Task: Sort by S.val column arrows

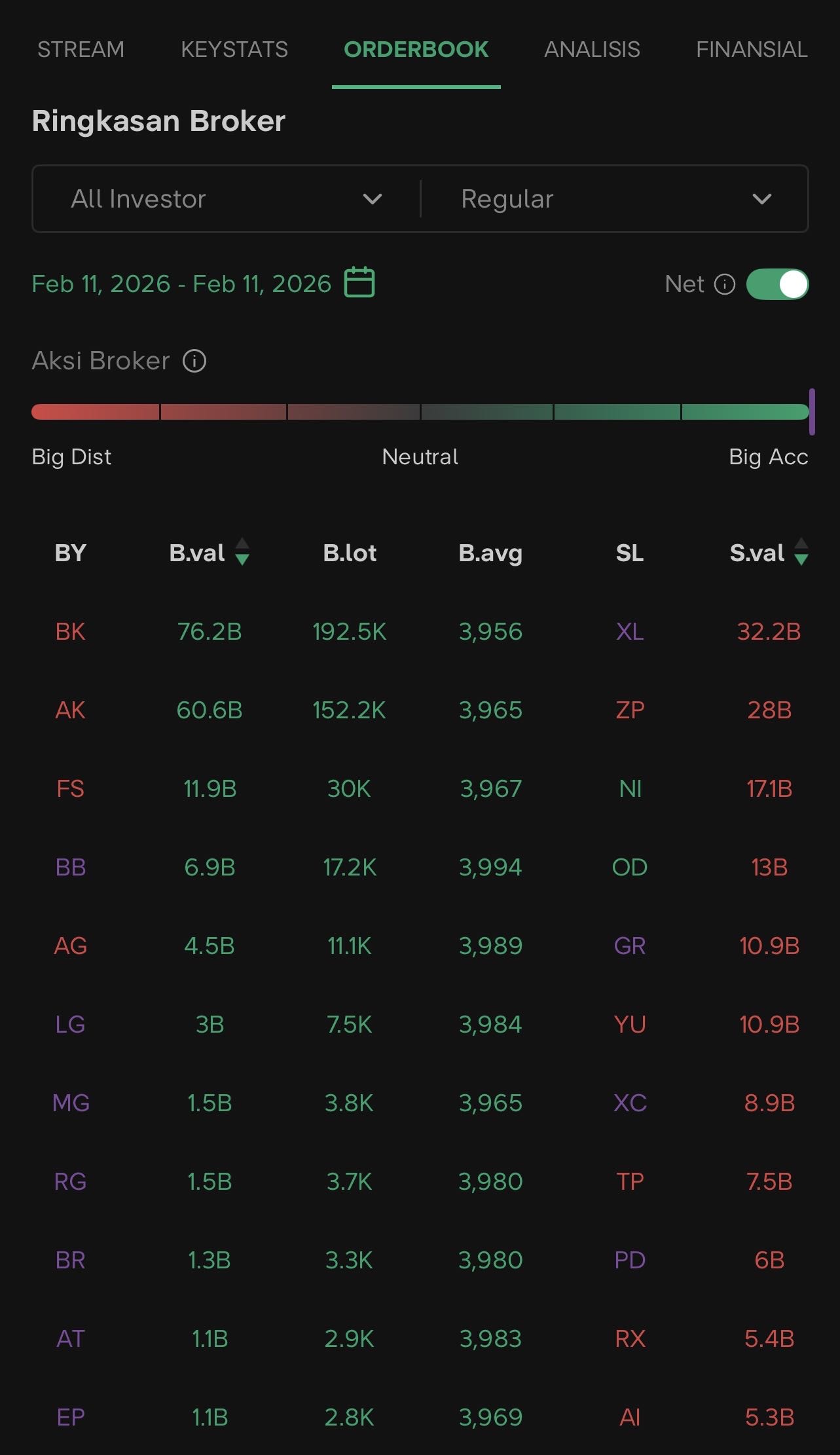Action: point(801,552)
